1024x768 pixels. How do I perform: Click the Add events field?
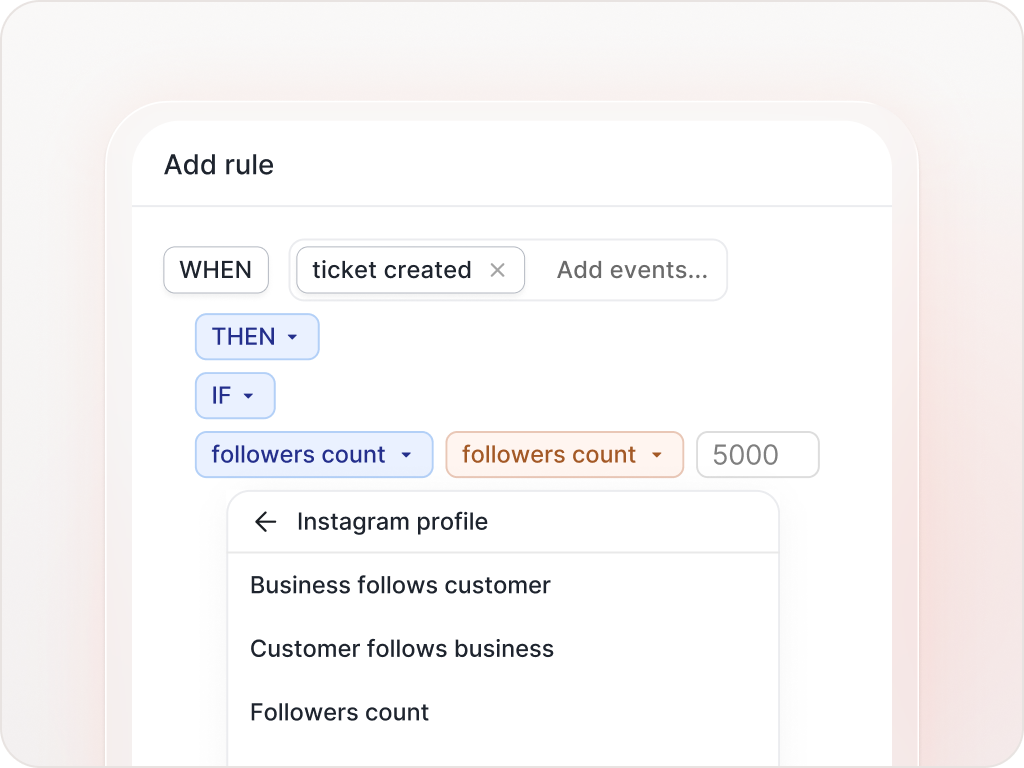coord(632,270)
